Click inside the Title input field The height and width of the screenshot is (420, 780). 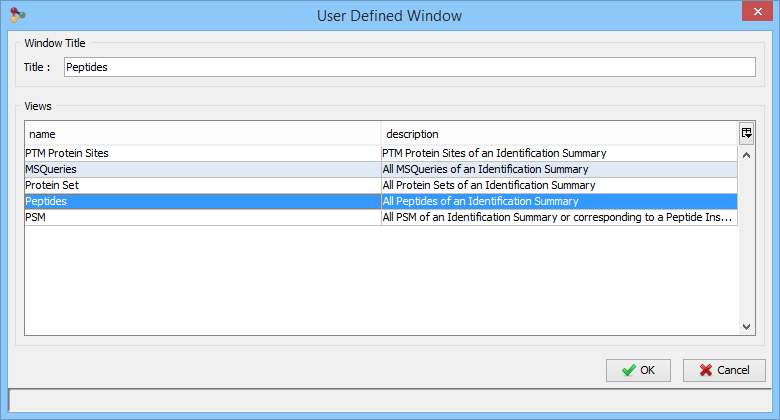[x=410, y=67]
